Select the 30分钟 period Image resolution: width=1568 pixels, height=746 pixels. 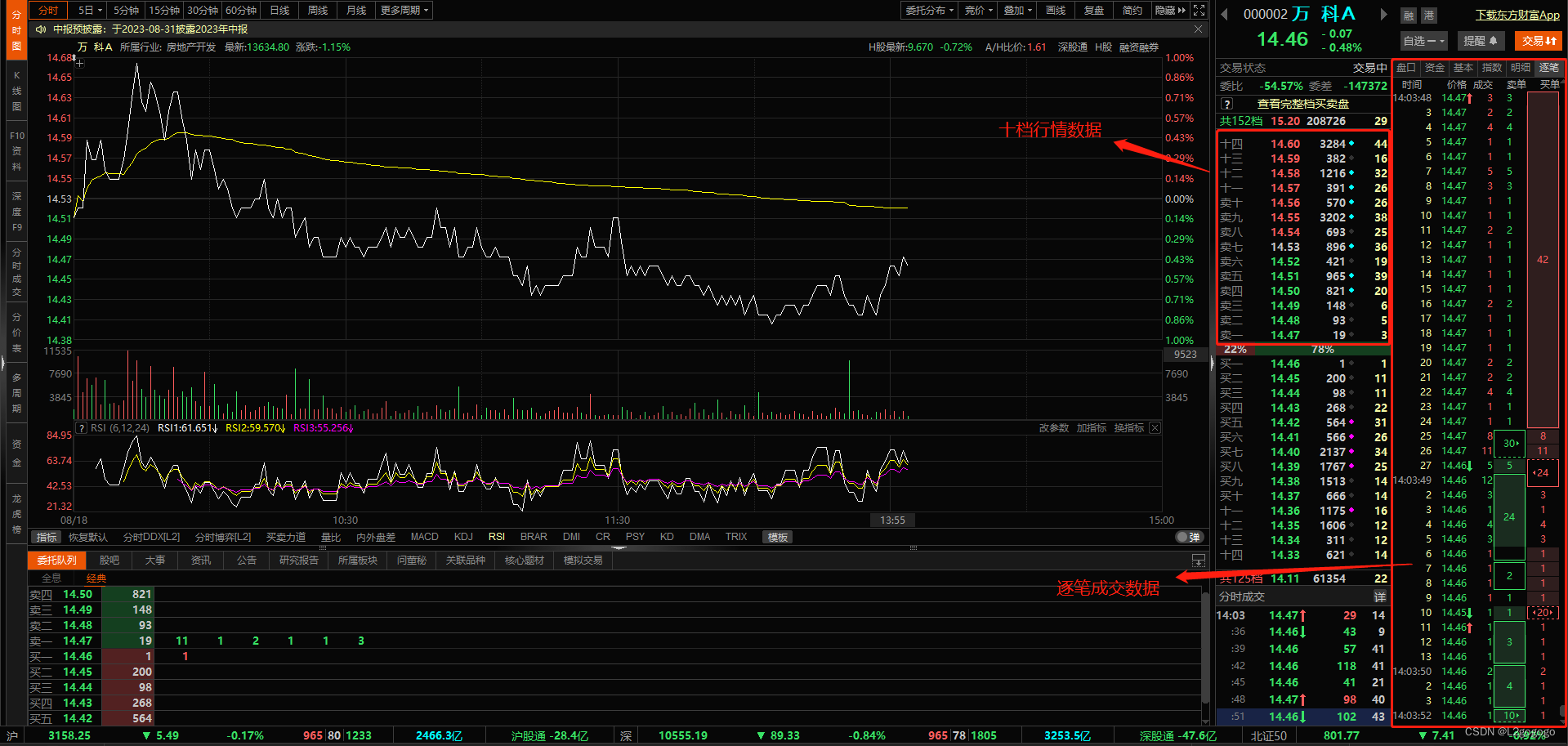203,11
